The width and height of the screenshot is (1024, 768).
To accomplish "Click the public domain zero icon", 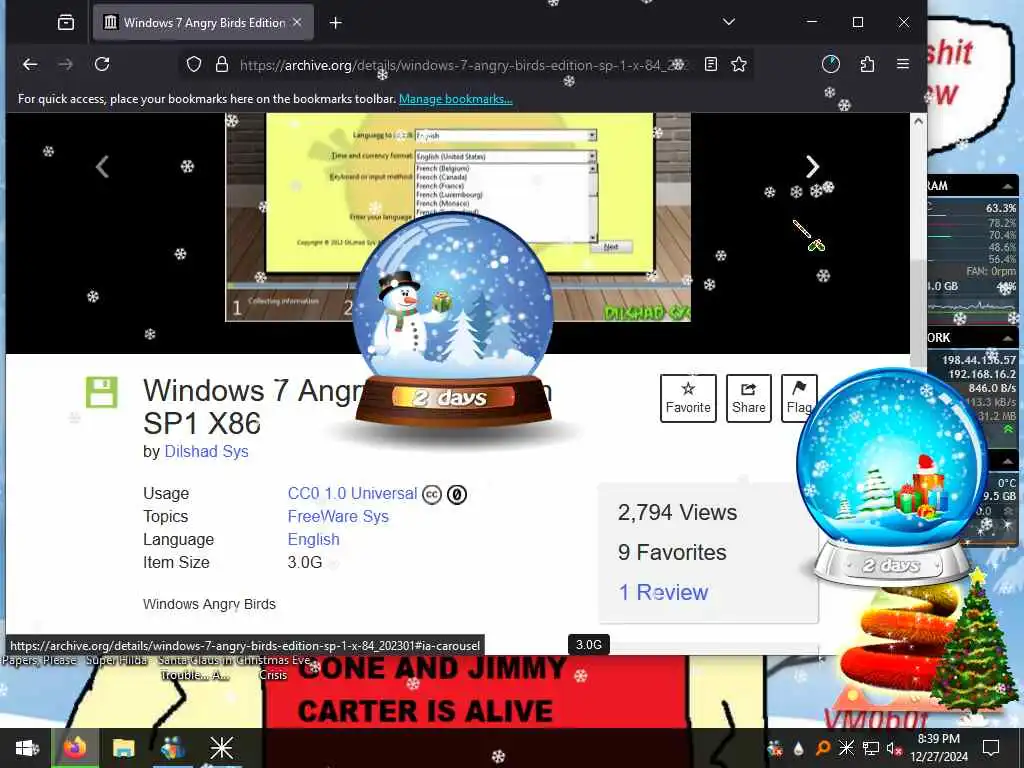I will point(457,495).
